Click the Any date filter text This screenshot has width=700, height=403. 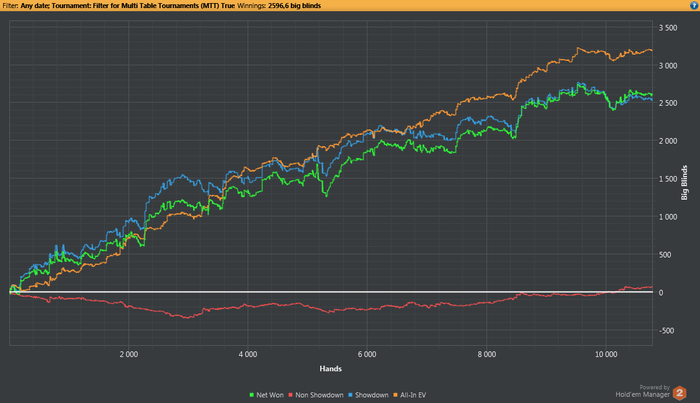(34, 6)
